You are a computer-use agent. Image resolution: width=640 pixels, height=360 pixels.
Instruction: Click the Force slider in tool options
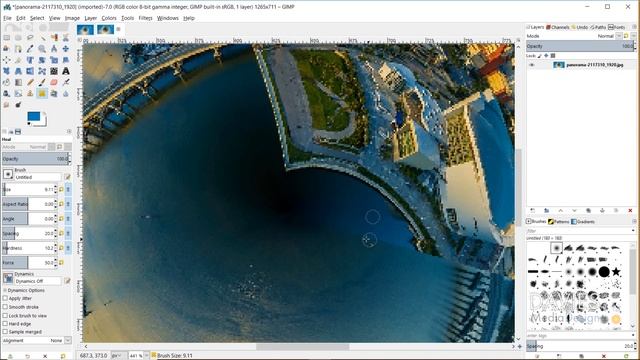tap(28, 262)
